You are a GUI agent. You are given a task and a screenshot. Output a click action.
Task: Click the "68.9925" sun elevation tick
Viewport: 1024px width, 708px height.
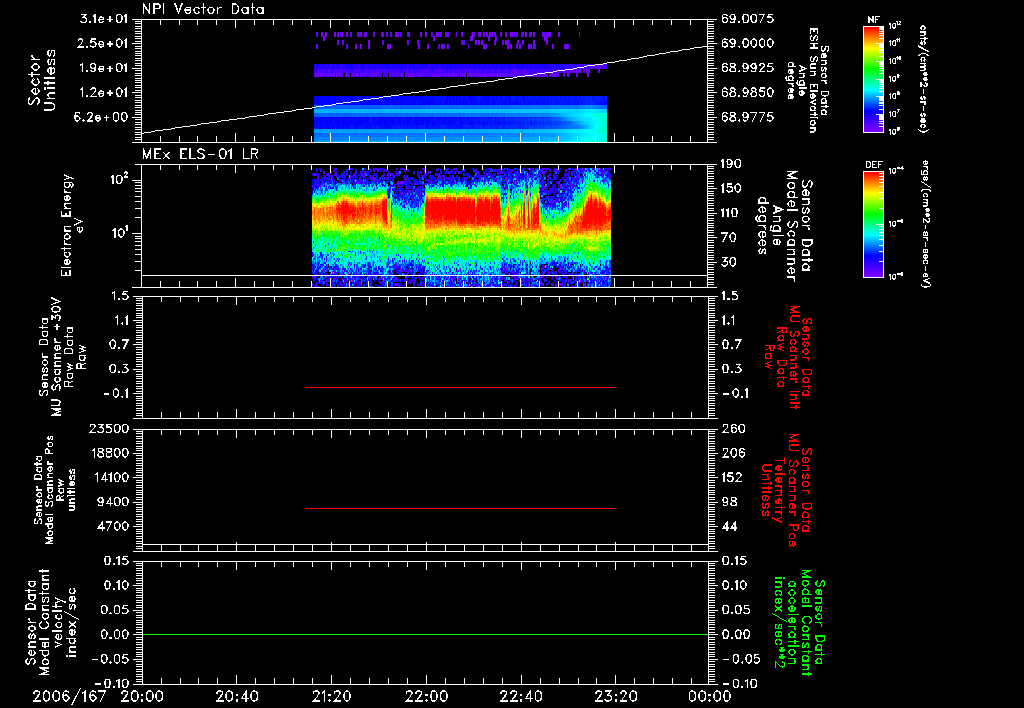pyautogui.click(x=748, y=68)
